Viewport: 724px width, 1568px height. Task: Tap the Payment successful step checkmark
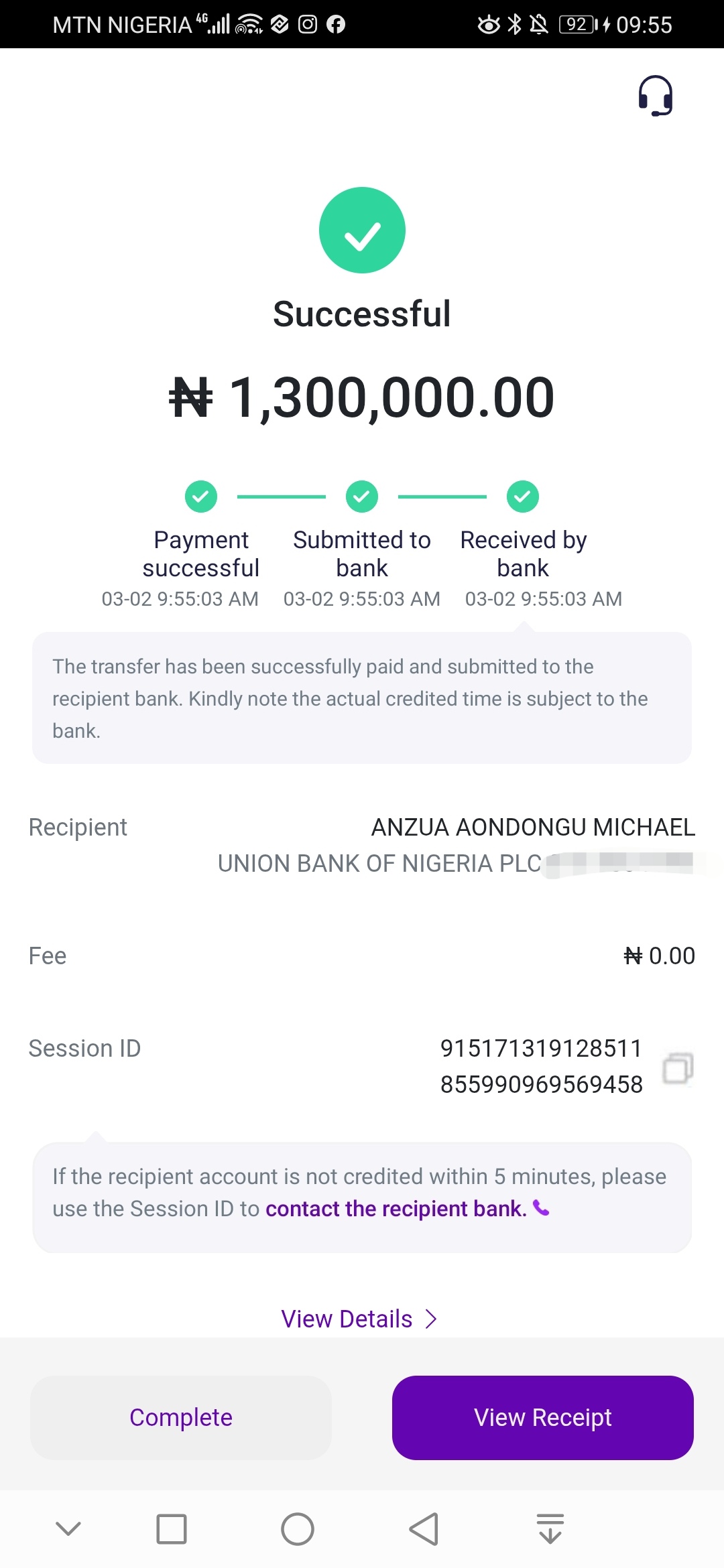[x=201, y=497]
